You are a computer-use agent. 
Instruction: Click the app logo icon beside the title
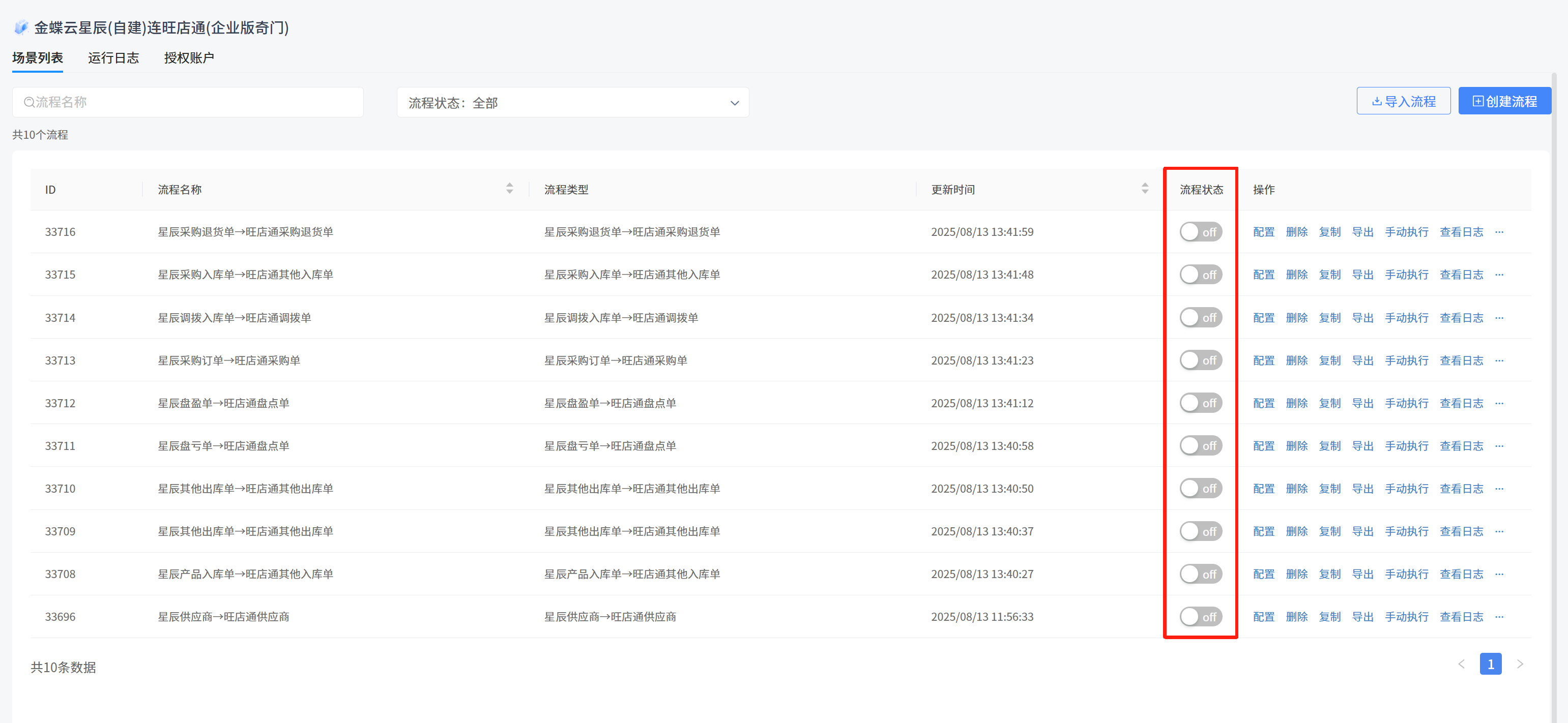pyautogui.click(x=21, y=27)
